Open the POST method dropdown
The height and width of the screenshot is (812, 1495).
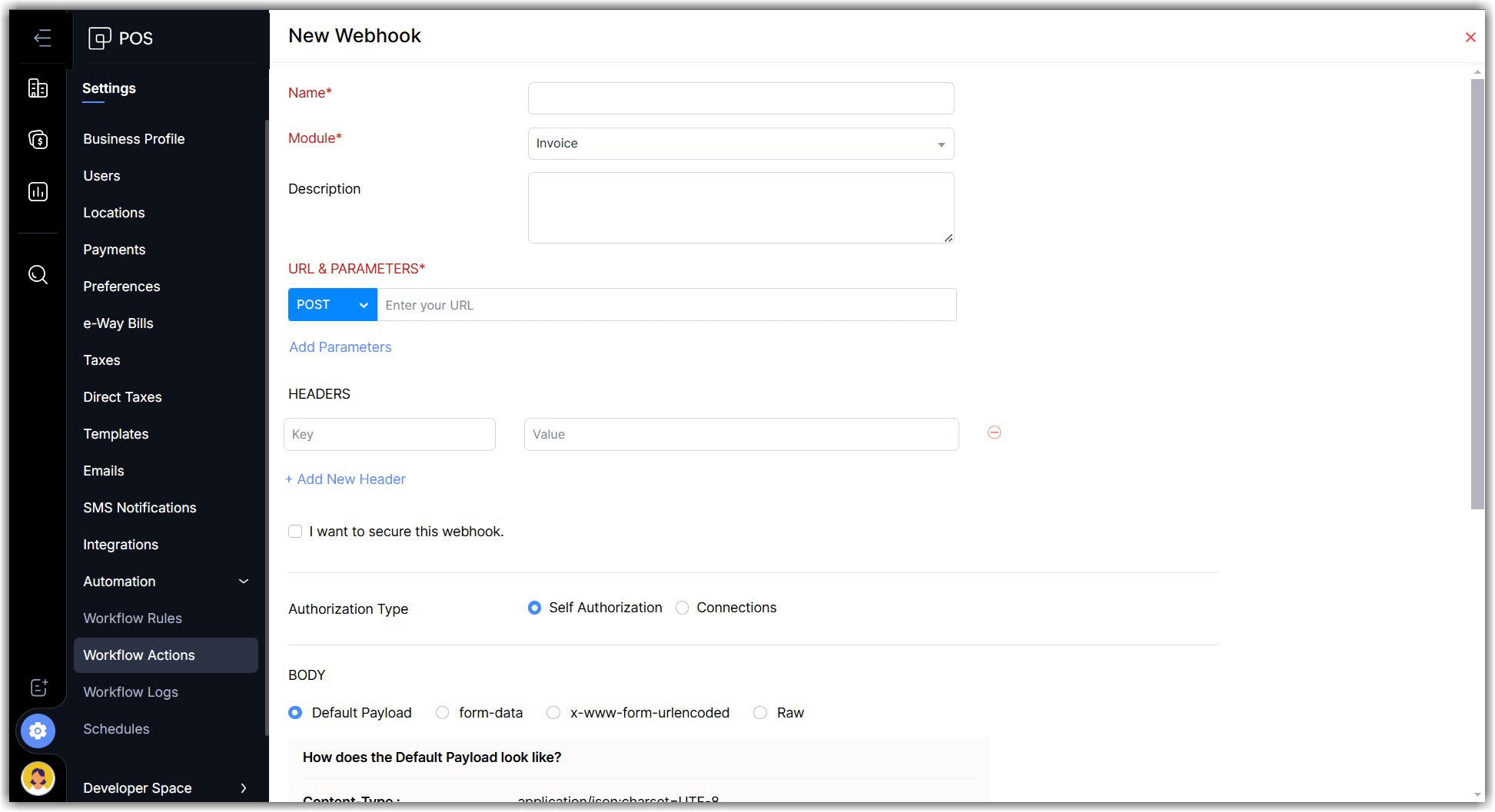point(332,305)
